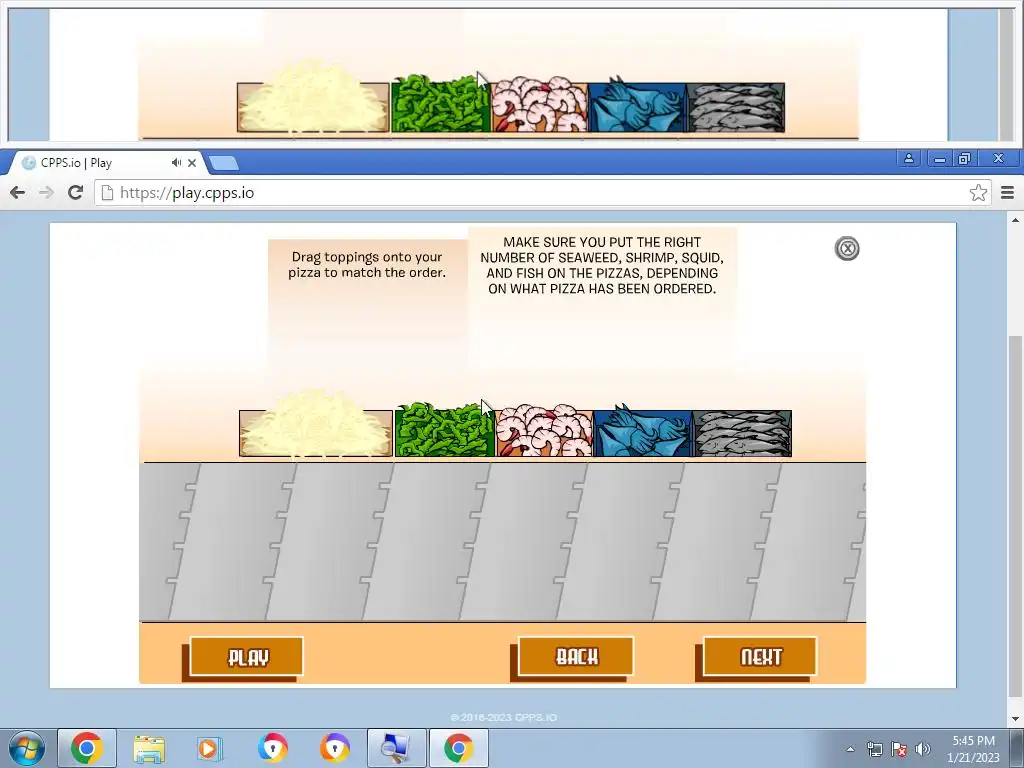1024x768 pixels.
Task: Click the scroll down arrow of front window
Action: coord(1016,719)
